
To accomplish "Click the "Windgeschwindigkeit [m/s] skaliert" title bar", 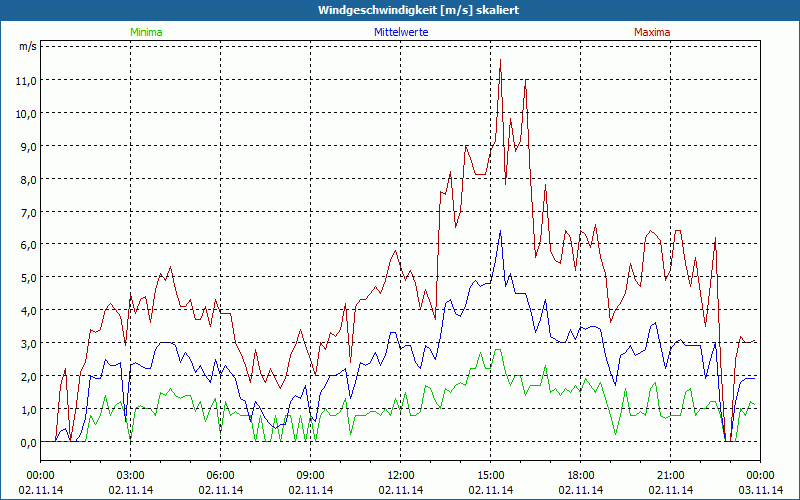I will tap(400, 10).
